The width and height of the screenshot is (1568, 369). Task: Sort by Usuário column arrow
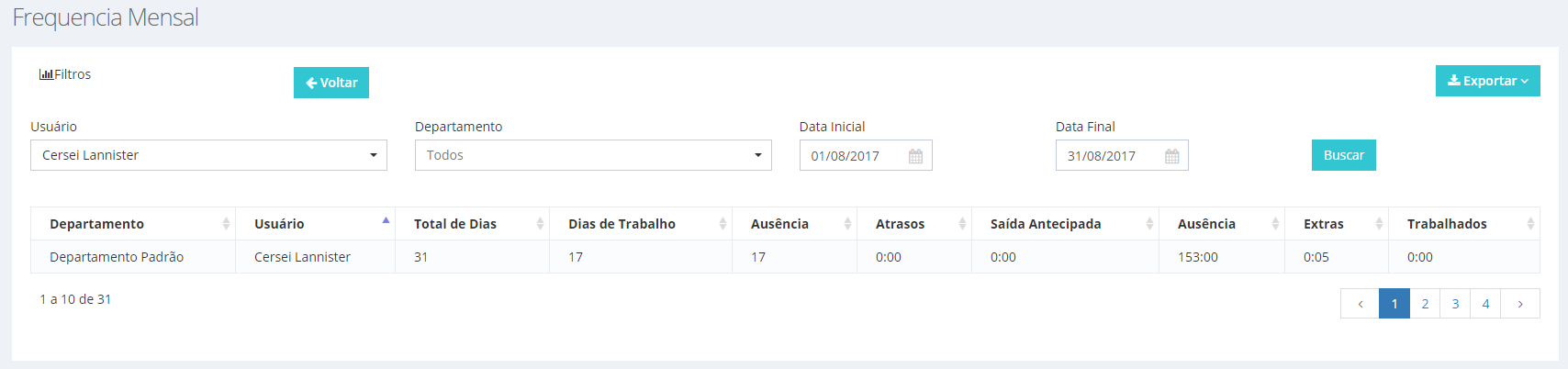(x=386, y=220)
